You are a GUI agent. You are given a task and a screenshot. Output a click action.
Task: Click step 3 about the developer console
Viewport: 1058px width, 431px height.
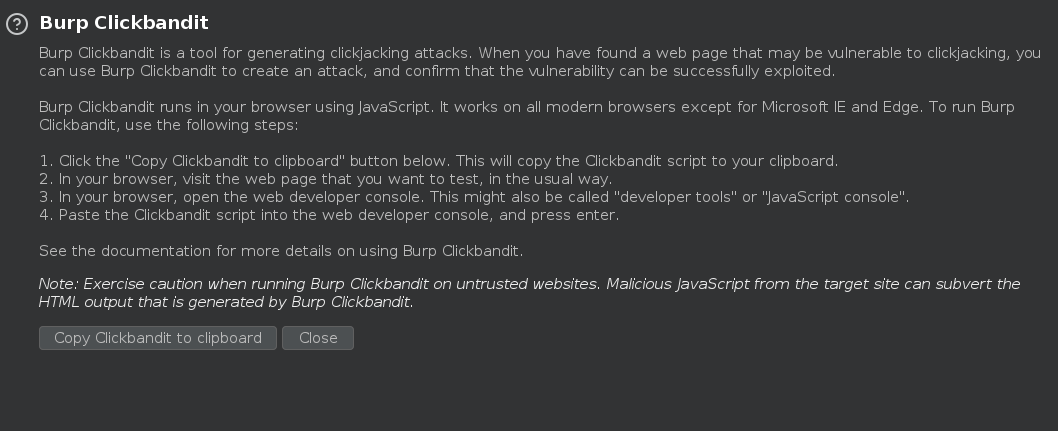474,198
